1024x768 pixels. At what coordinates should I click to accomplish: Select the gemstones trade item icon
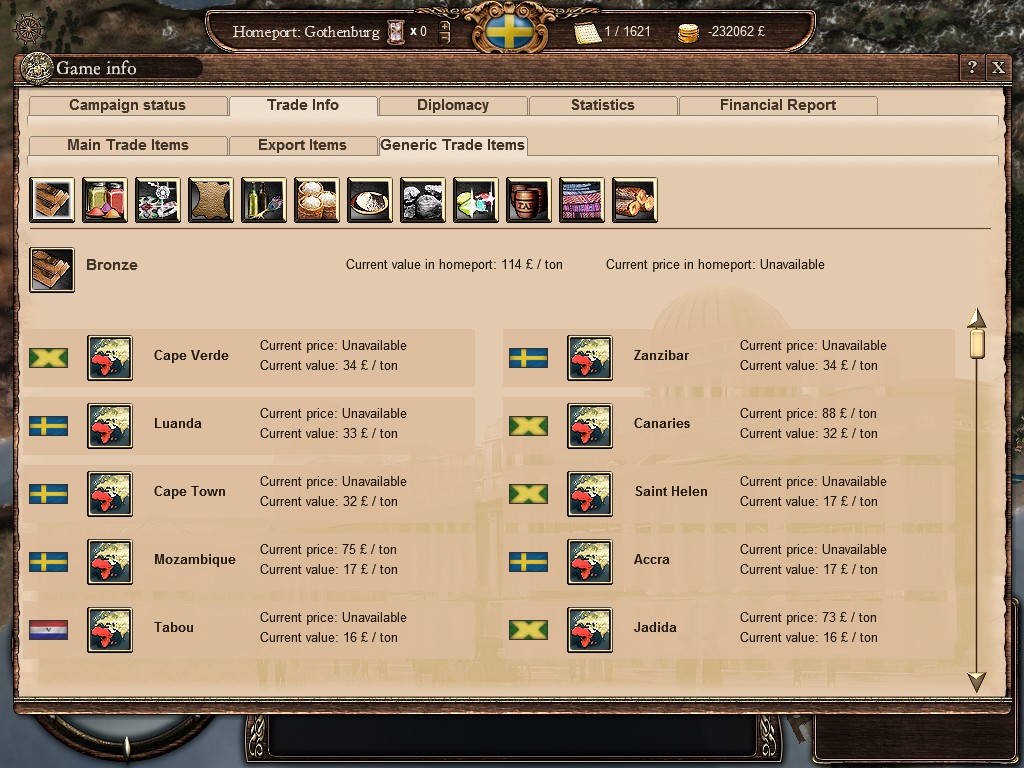476,200
